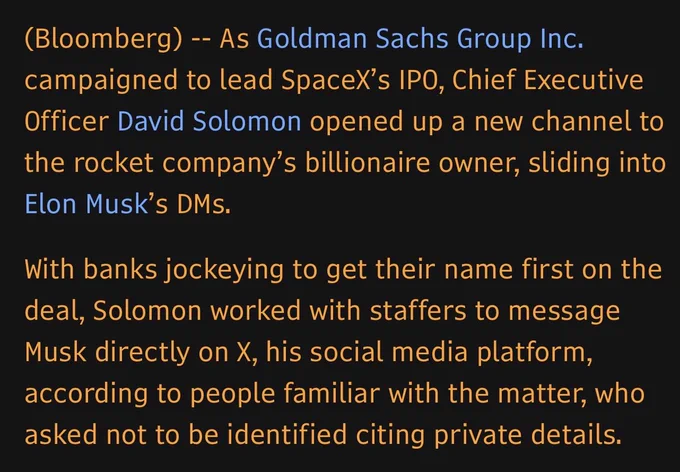Open the Goldman Sachs Group Inc. link
Image resolution: width=680 pixels, height=472 pixels.
[420, 39]
